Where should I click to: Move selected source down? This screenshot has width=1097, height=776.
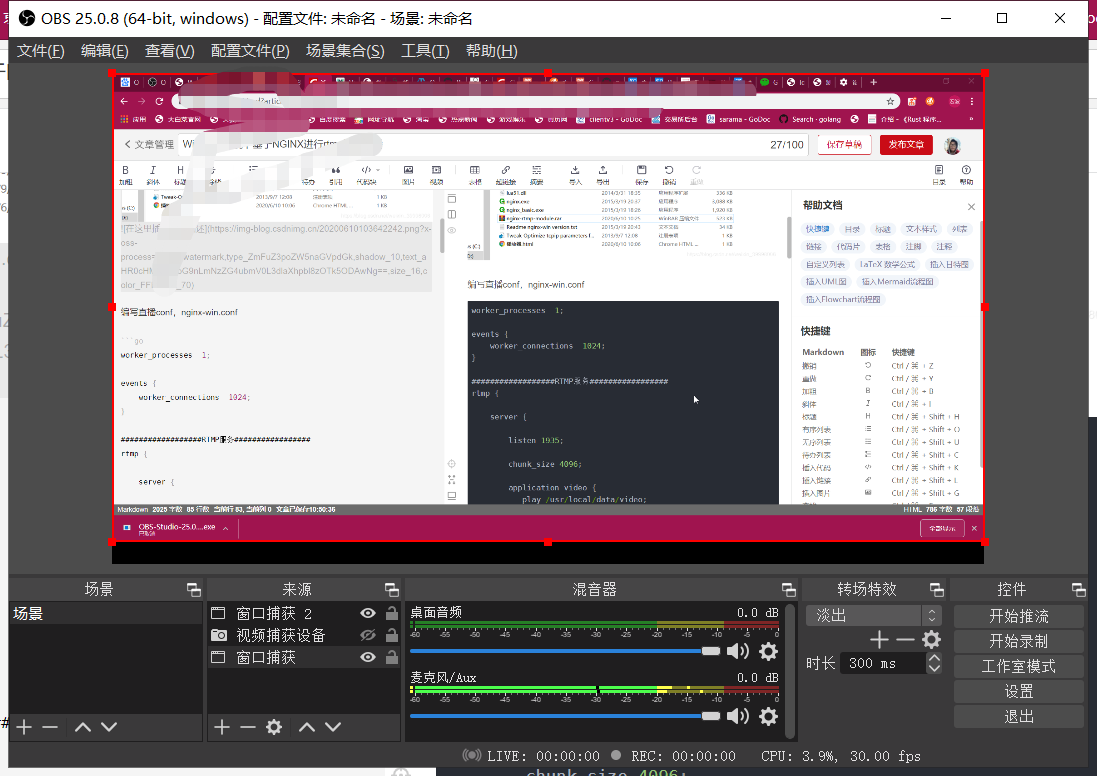333,727
